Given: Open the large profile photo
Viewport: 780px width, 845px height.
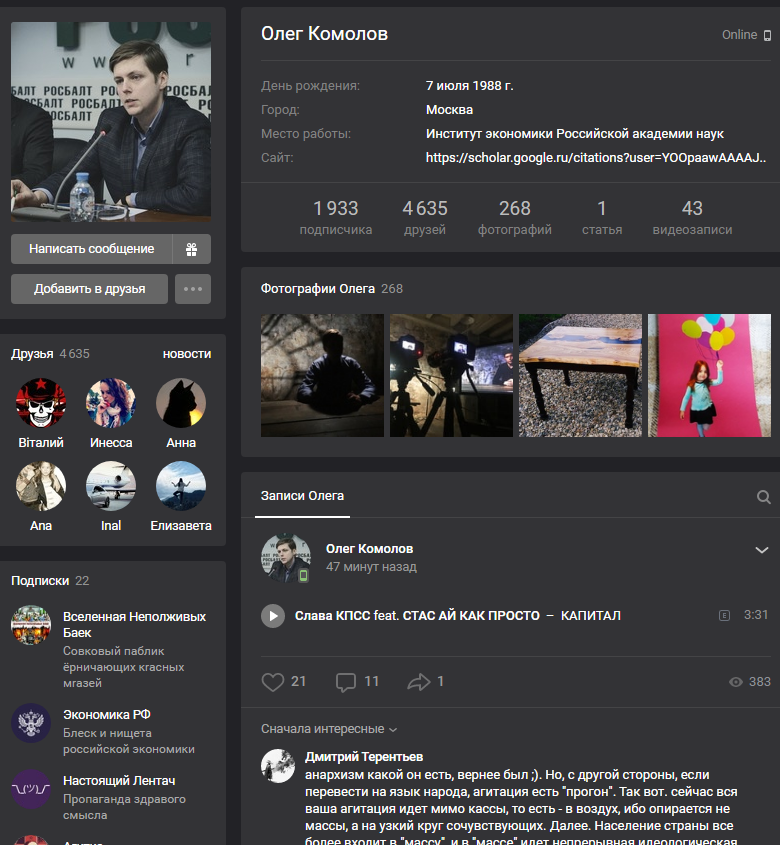Looking at the screenshot, I should coord(111,122).
